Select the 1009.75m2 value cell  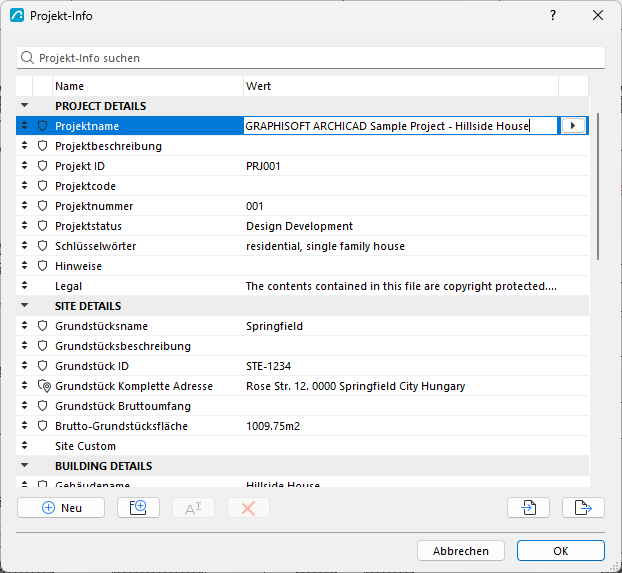273,426
